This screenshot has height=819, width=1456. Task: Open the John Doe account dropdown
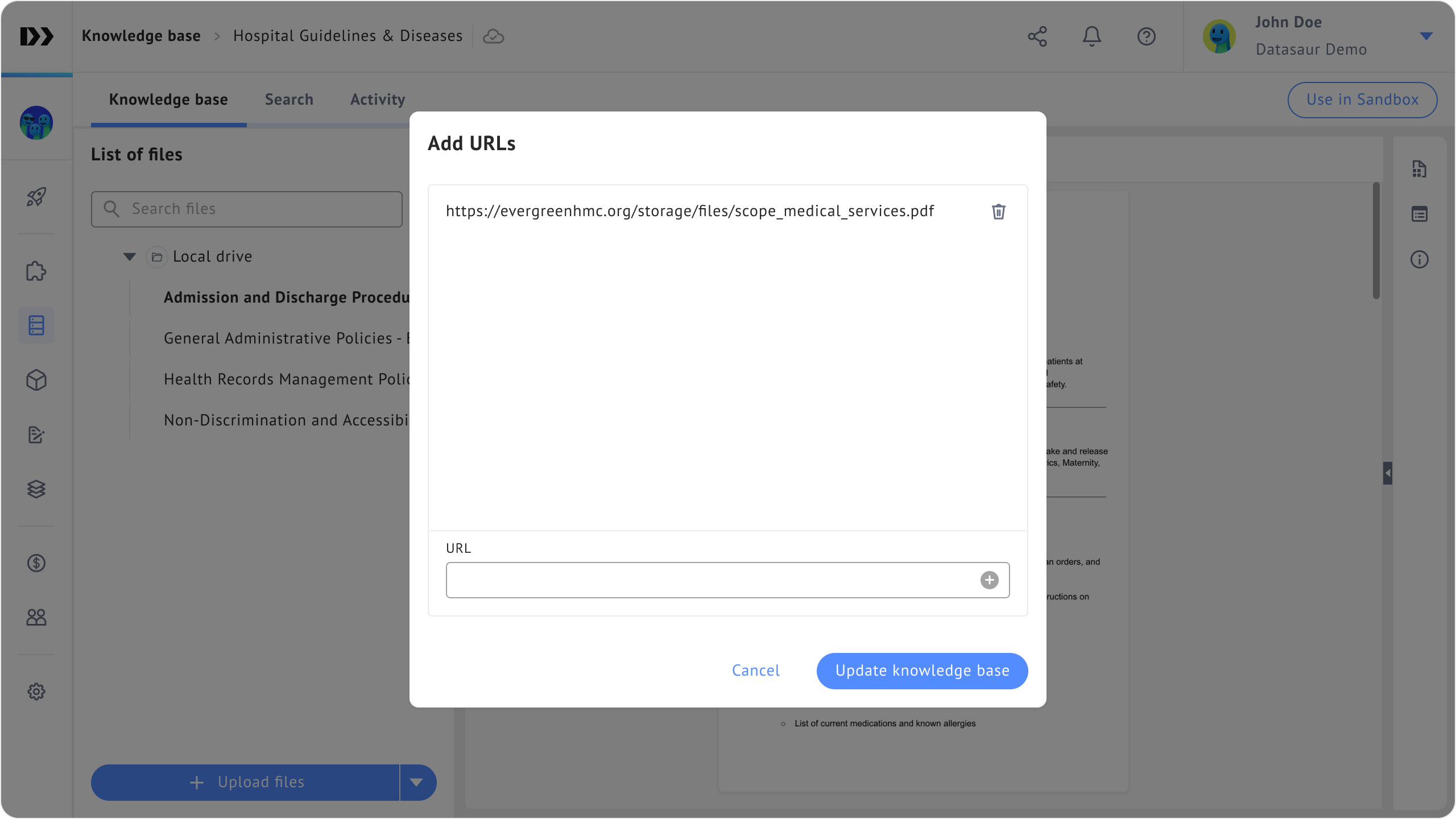click(1425, 36)
